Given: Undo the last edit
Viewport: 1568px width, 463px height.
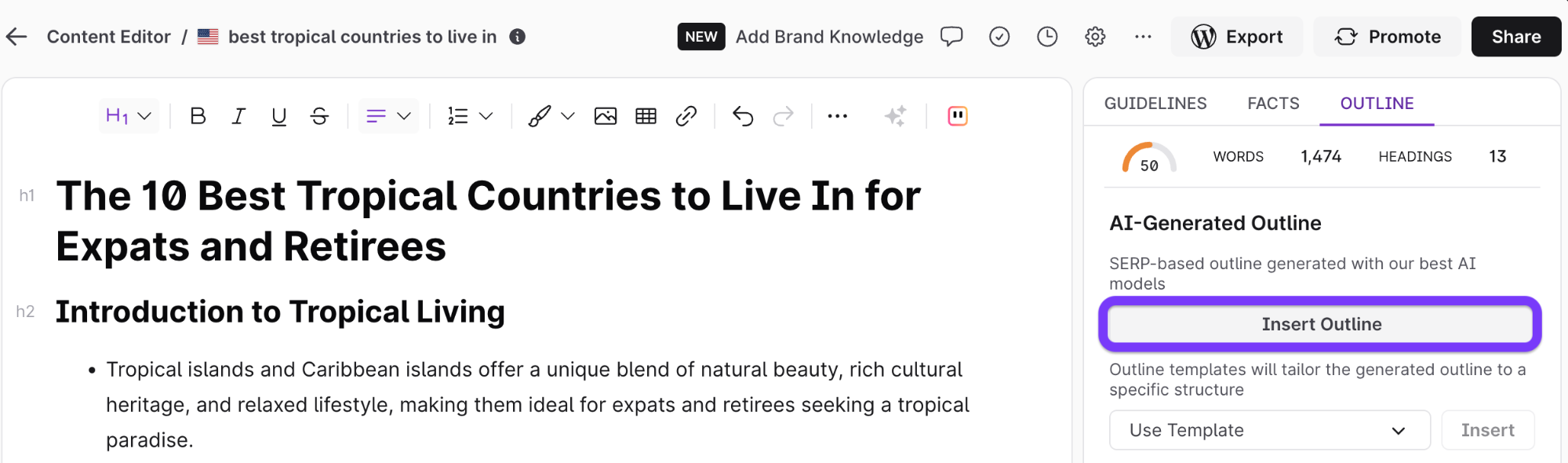Looking at the screenshot, I should (x=743, y=116).
